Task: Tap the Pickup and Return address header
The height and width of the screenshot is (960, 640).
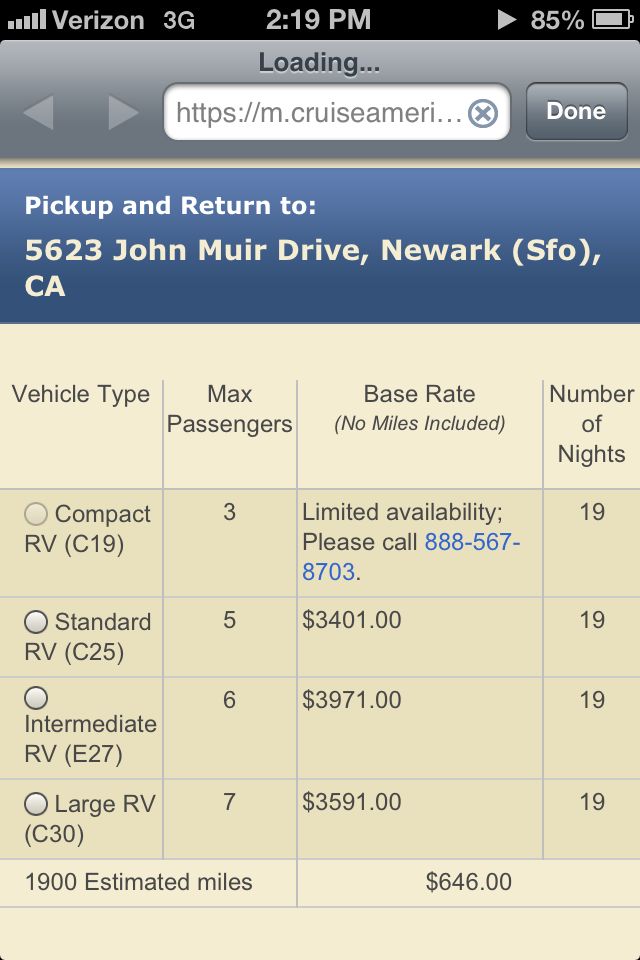Action: pos(320,246)
